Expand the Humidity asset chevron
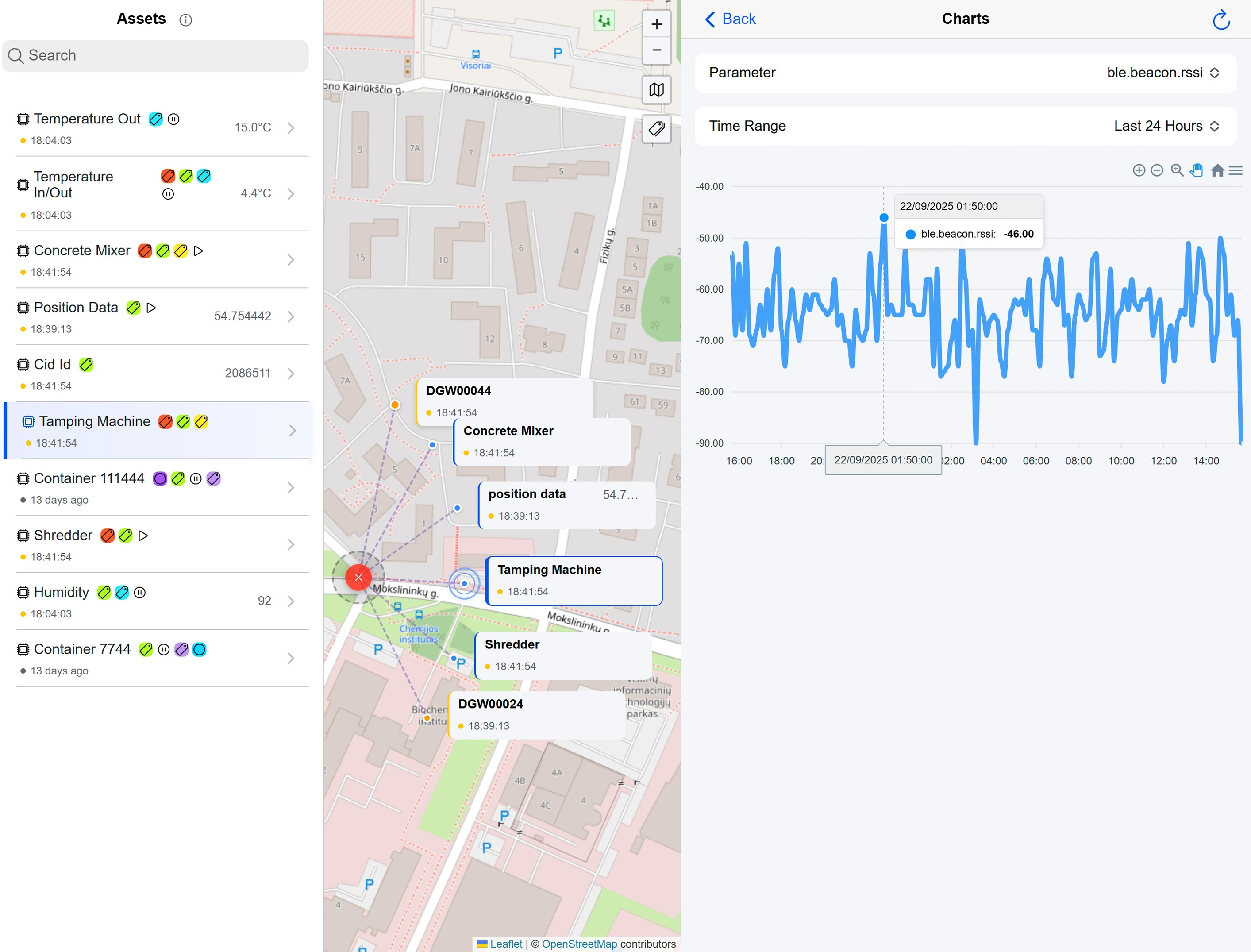 [291, 601]
